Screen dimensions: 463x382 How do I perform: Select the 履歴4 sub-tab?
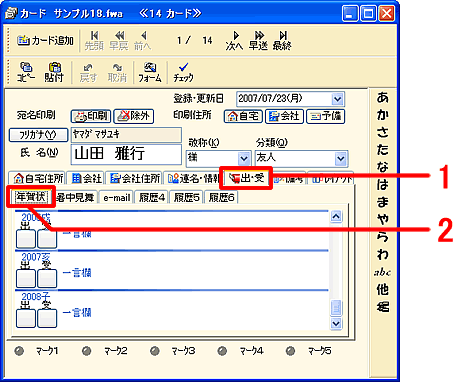point(152,197)
